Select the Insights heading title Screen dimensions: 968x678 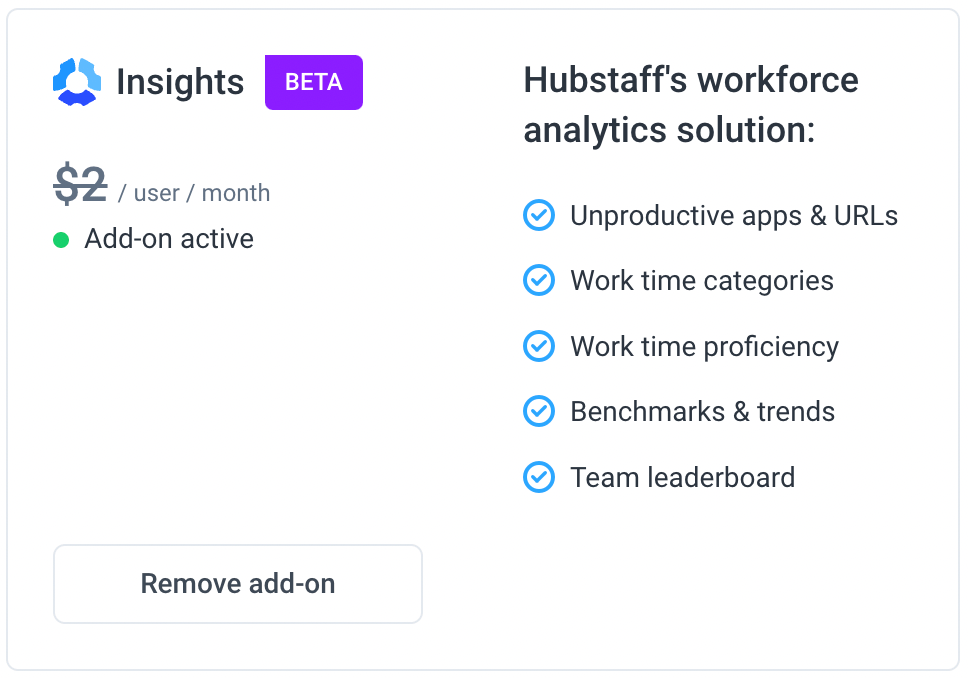[x=180, y=82]
